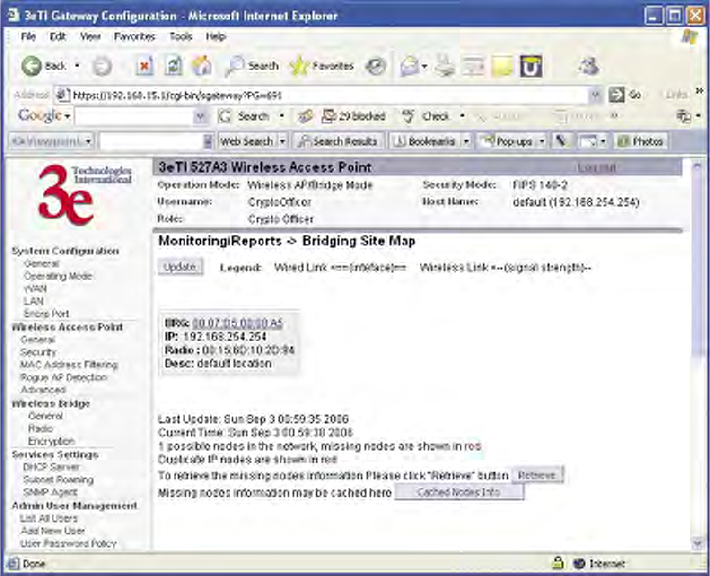Open User Password Policy sidebar link
This screenshot has width=710, height=576.
point(68,543)
